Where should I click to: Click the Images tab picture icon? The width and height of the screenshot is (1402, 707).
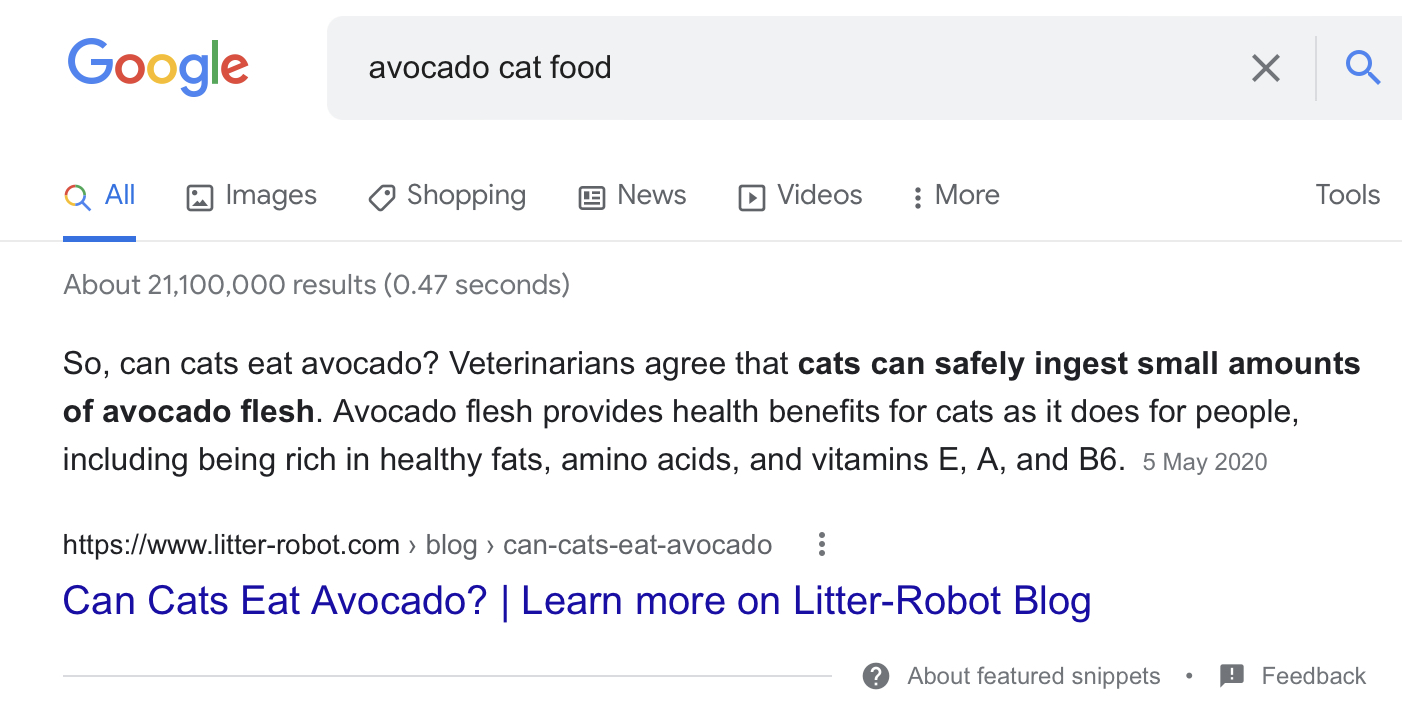point(200,197)
